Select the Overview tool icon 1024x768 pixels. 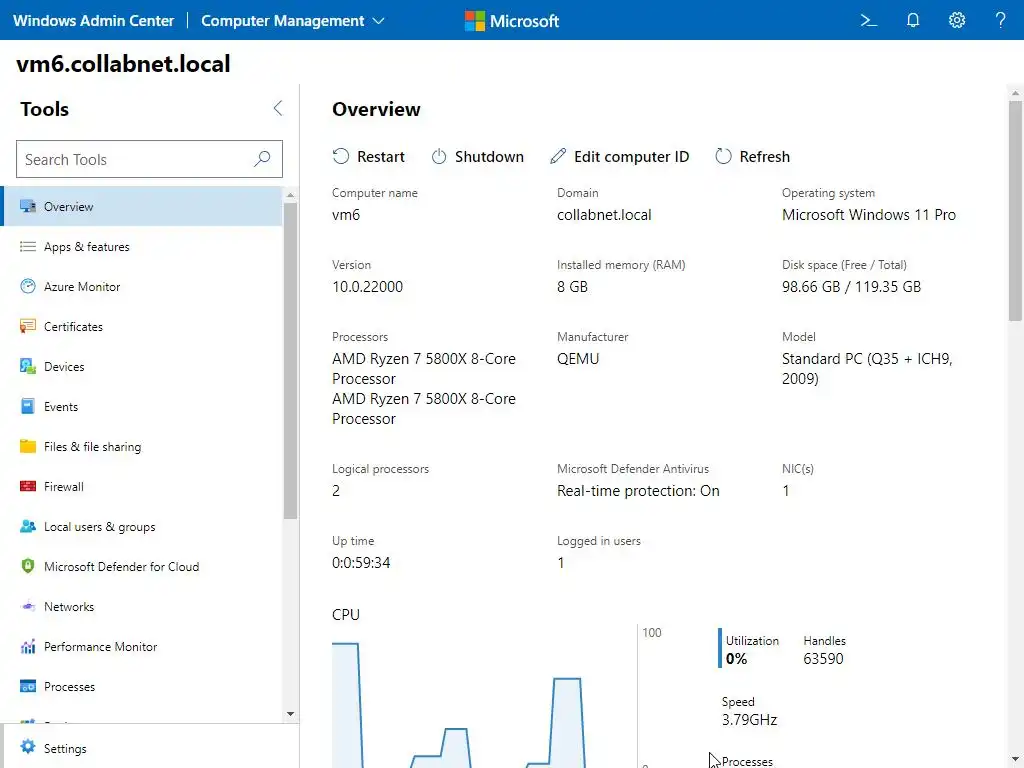click(27, 206)
